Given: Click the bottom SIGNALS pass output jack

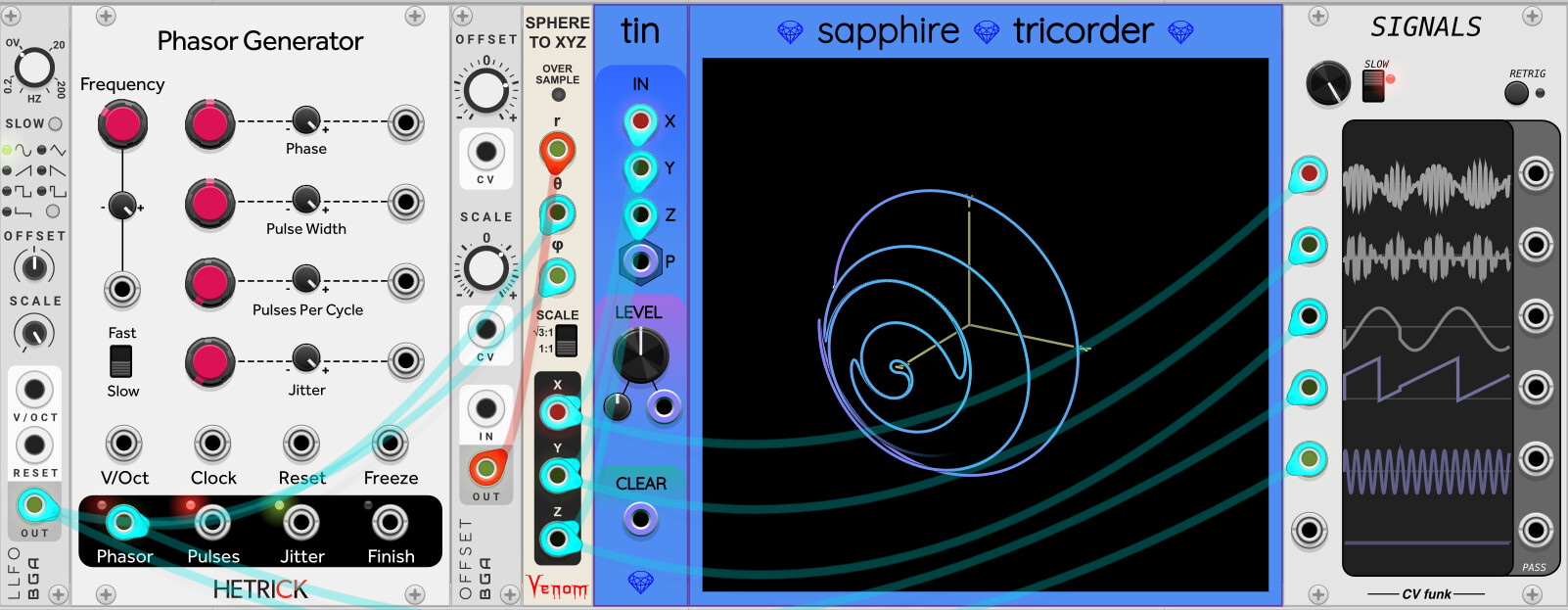Looking at the screenshot, I should pyautogui.click(x=1536, y=531).
